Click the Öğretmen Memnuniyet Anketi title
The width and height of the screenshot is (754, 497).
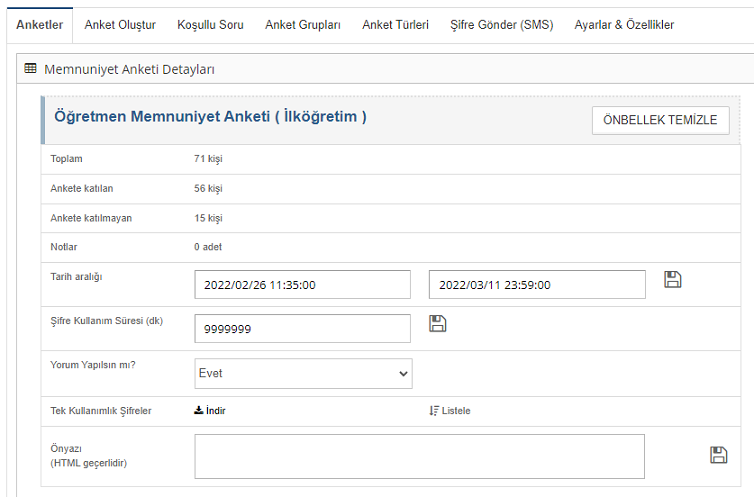point(210,117)
